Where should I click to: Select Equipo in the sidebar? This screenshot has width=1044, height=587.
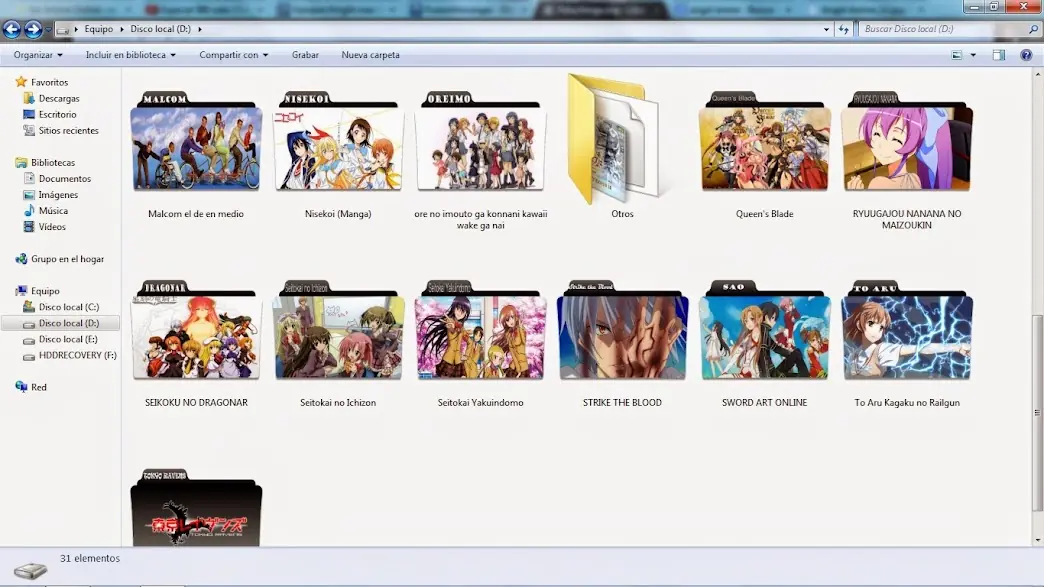pos(45,291)
